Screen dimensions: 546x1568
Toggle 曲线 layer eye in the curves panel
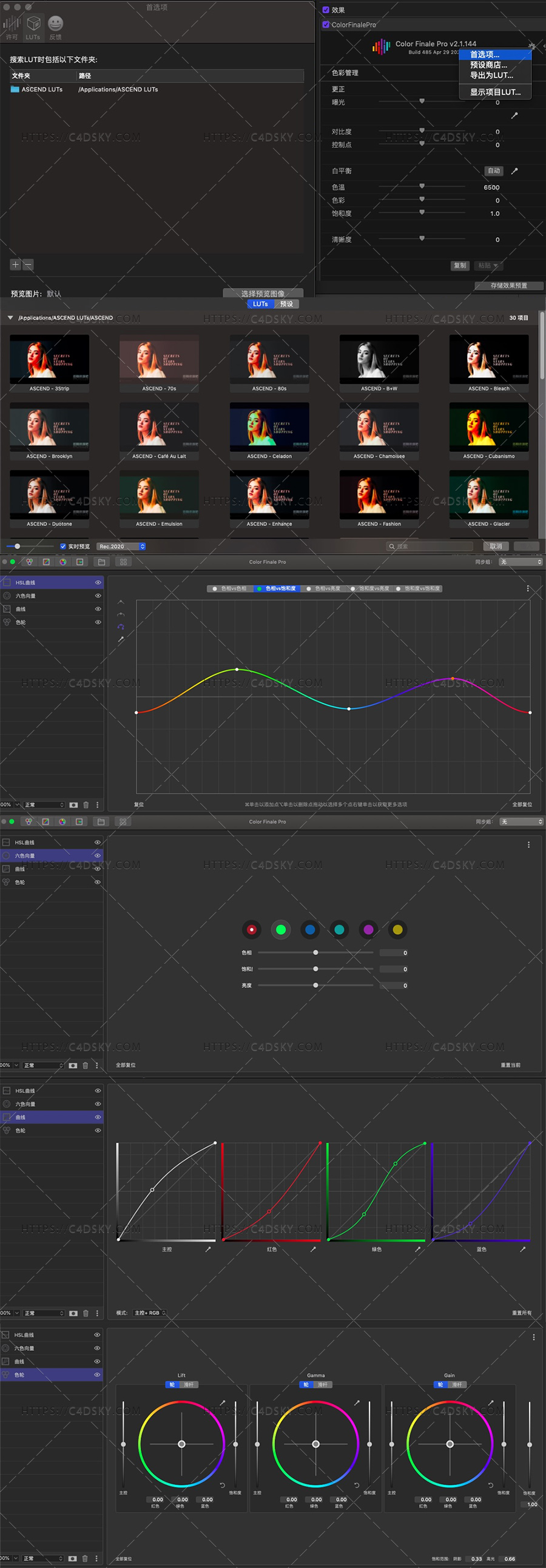(x=98, y=1117)
